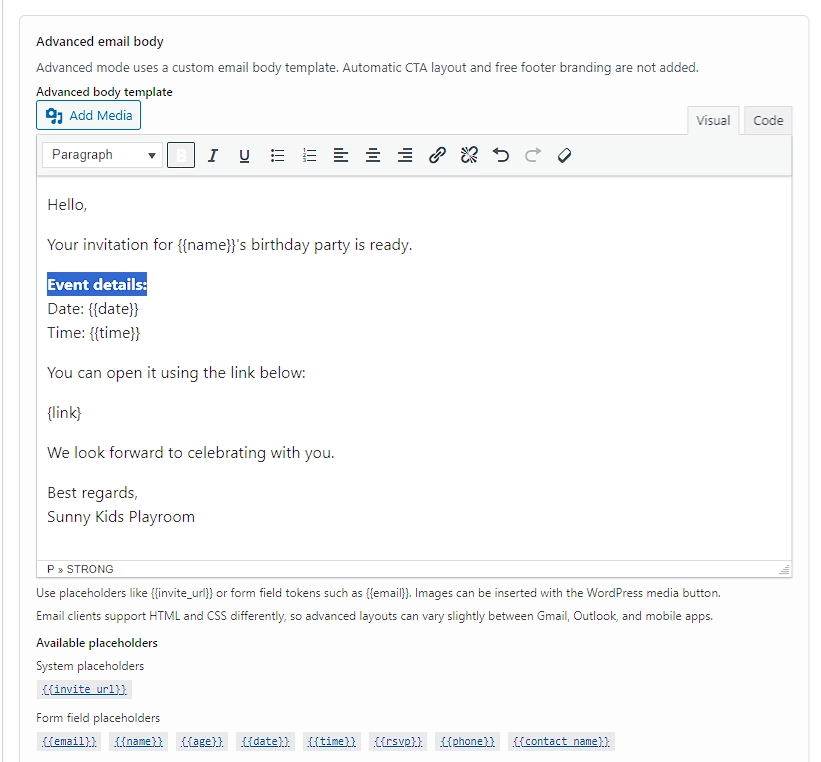Toggle bold formatting in the editor toolbar
The height and width of the screenshot is (762, 821).
[x=181, y=155]
